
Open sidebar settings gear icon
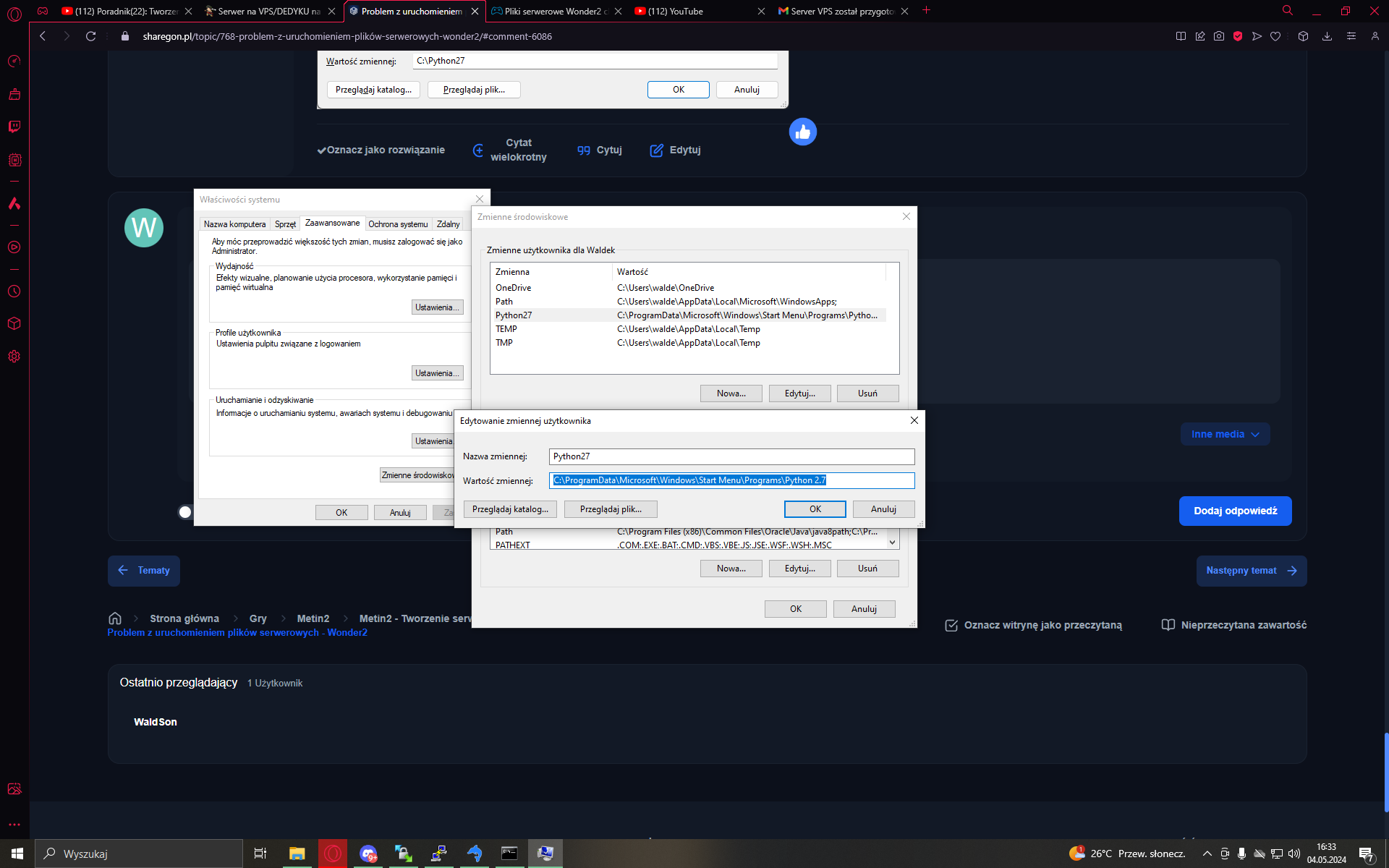pos(14,357)
